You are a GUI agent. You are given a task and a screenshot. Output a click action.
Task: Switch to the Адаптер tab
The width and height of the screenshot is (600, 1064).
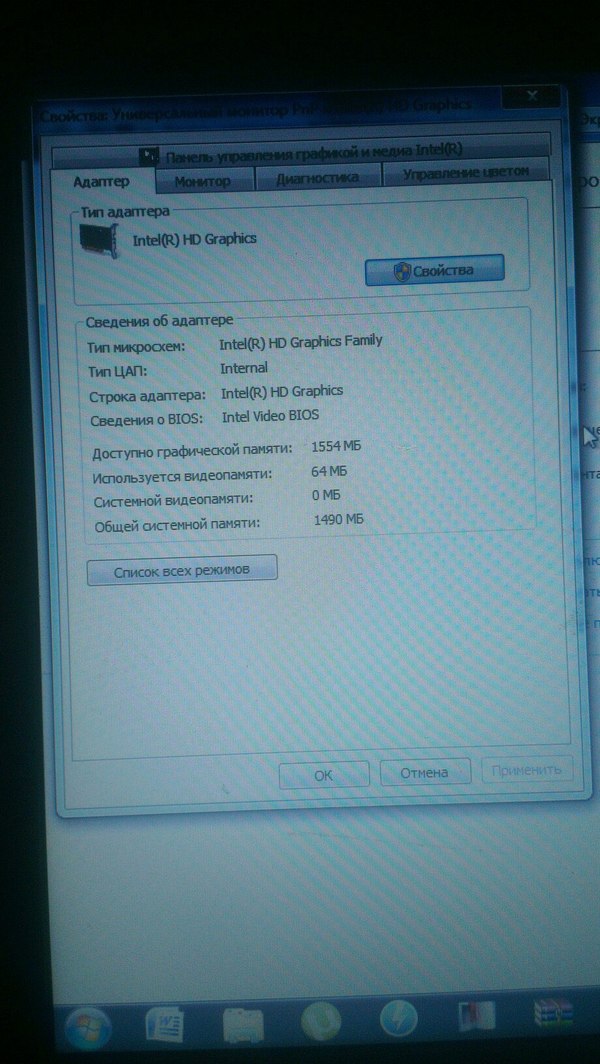pos(101,181)
